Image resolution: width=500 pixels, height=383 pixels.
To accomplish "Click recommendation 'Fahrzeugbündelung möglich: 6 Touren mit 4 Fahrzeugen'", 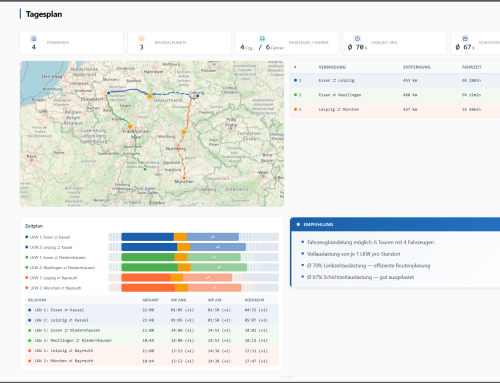I will click(370, 242).
